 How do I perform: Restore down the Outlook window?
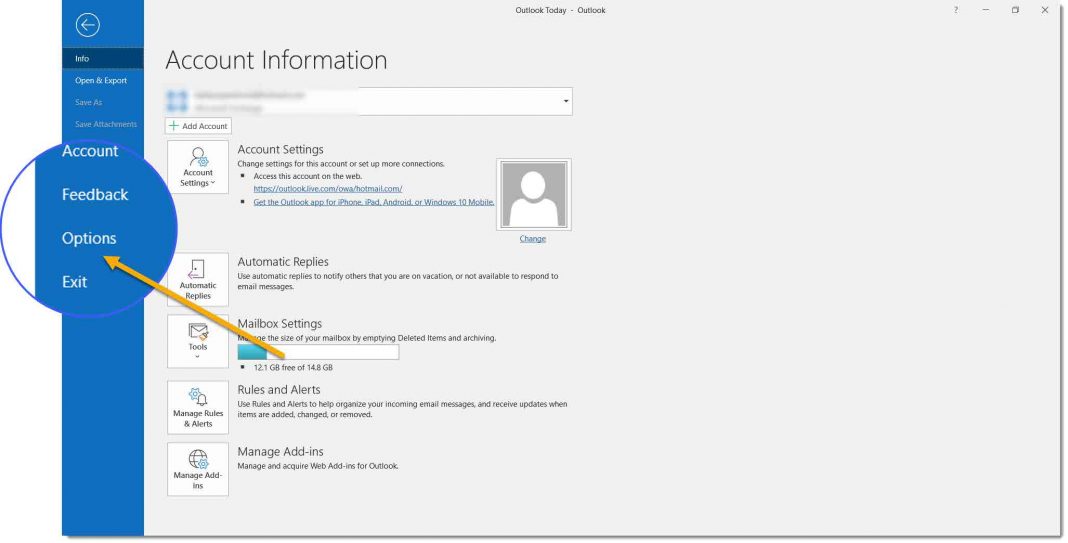[x=1016, y=10]
